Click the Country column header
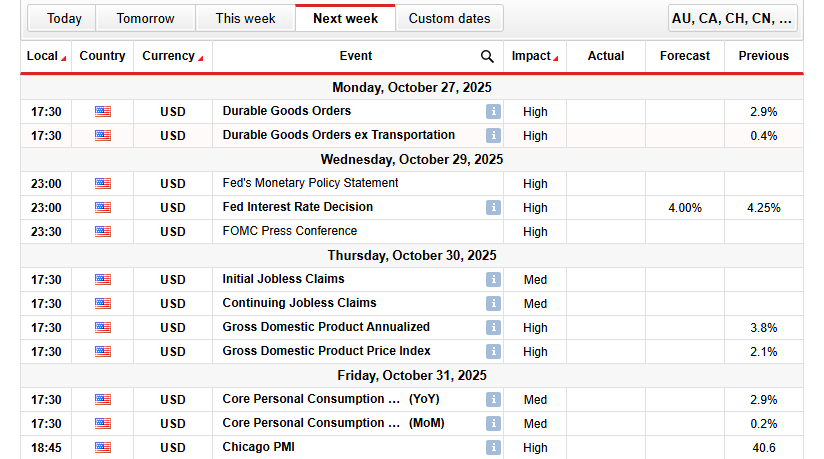This screenshot has width=824, height=459. [102, 57]
